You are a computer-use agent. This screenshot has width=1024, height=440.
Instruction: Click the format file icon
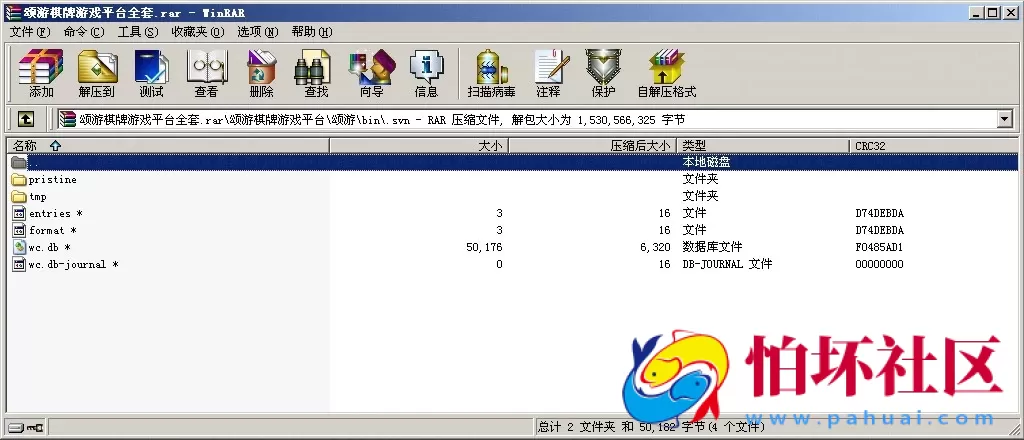[x=19, y=230]
